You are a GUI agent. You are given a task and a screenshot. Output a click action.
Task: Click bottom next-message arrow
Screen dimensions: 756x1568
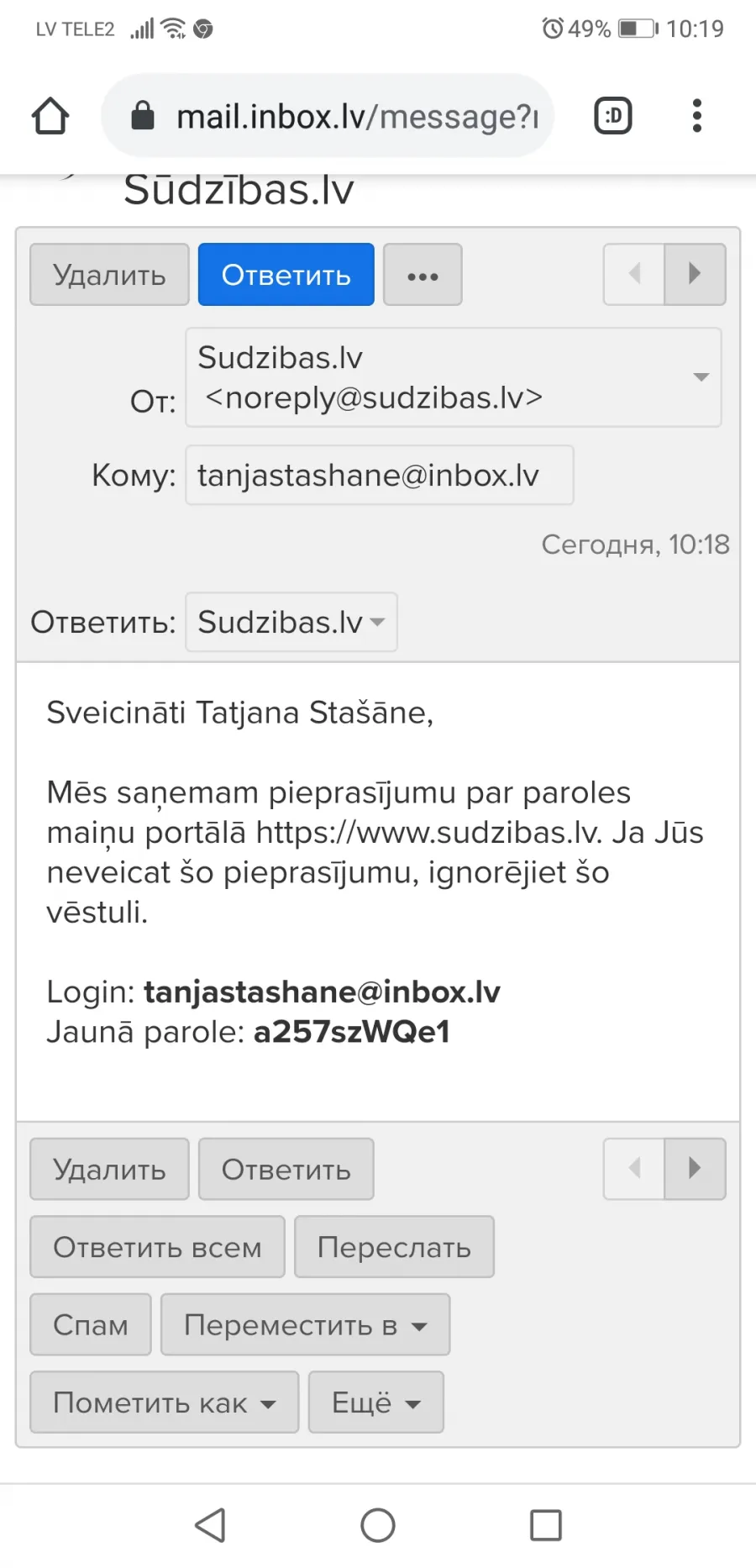click(x=695, y=1169)
